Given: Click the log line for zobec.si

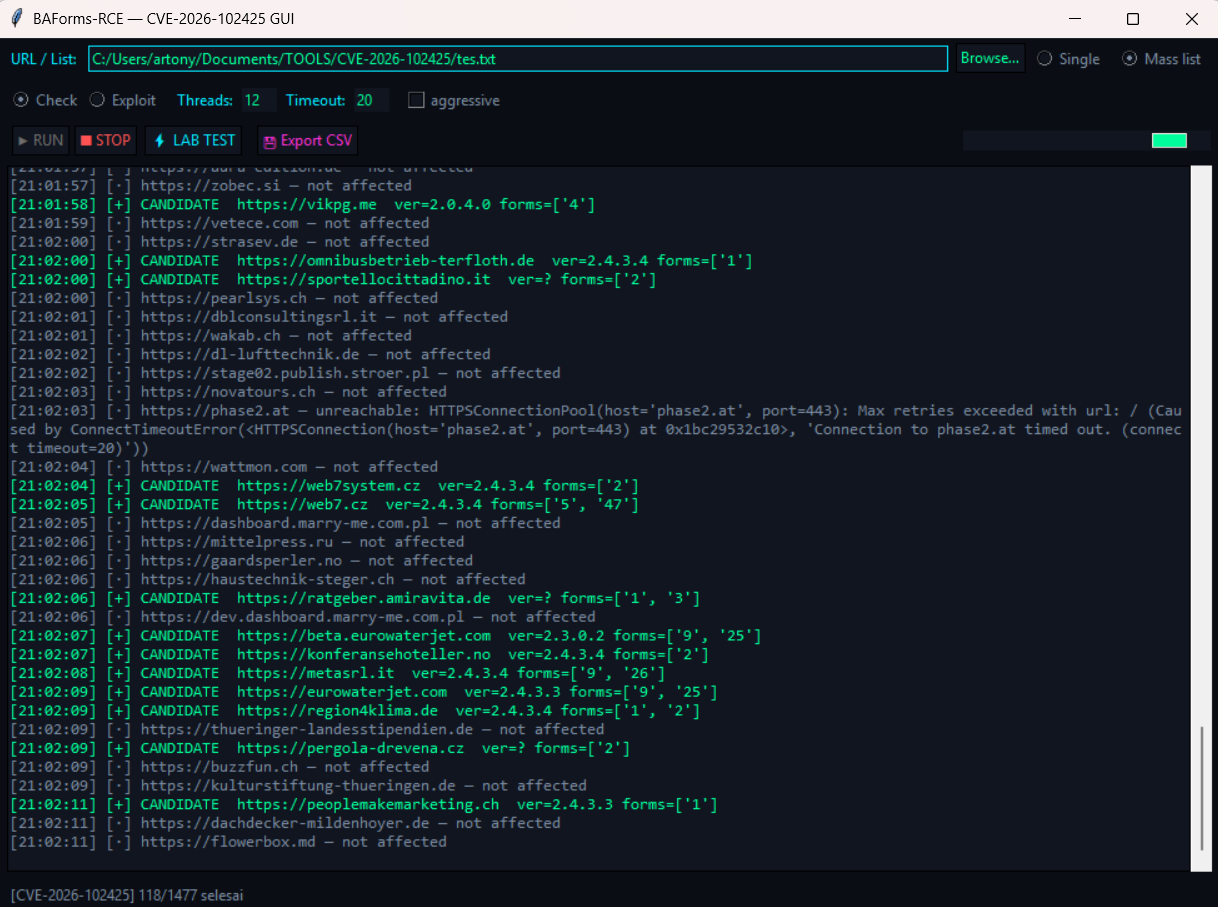Looking at the screenshot, I should click(x=210, y=185).
